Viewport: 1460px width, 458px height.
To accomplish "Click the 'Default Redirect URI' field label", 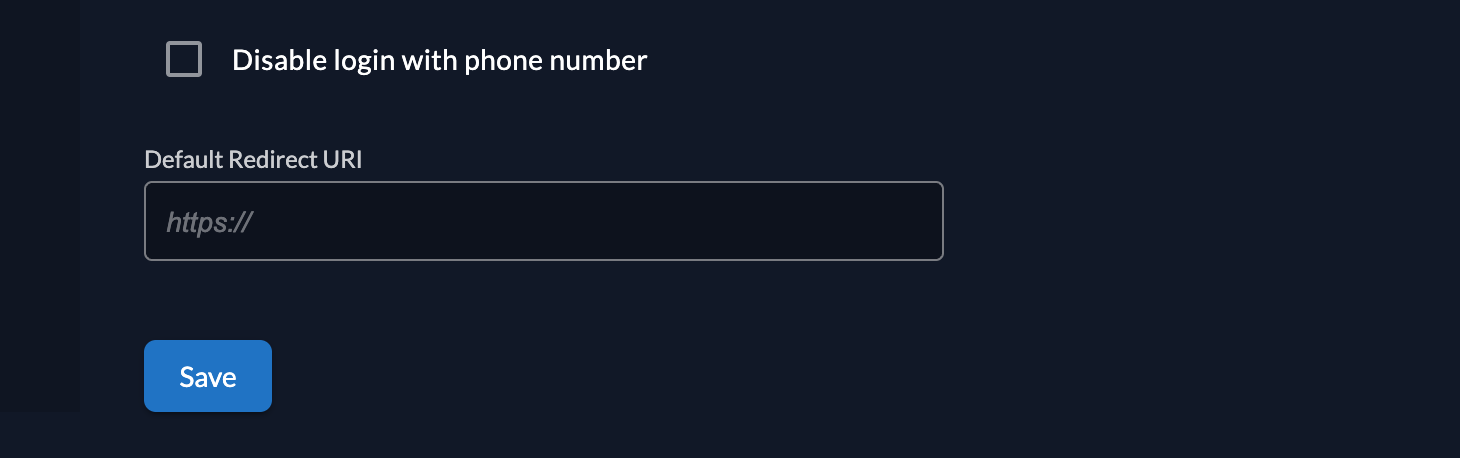I will coord(253,160).
